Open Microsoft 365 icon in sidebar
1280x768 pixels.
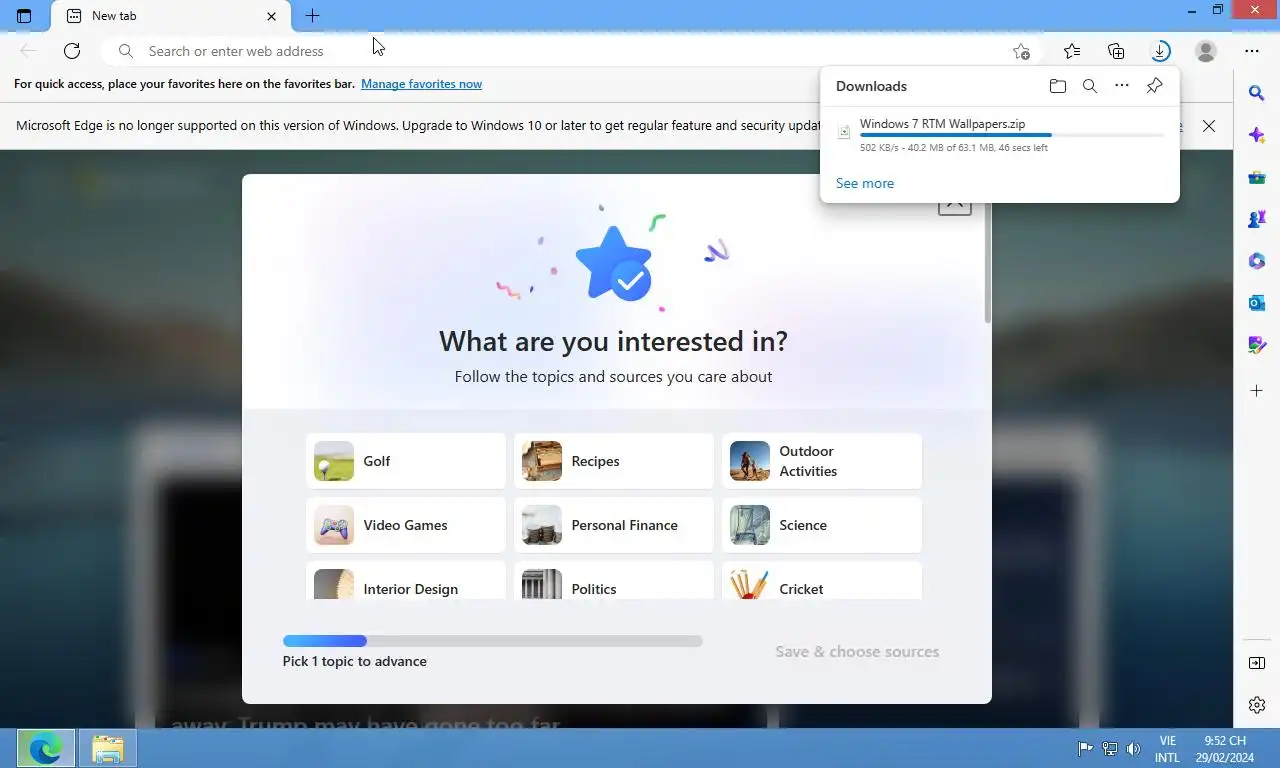[x=1257, y=261]
